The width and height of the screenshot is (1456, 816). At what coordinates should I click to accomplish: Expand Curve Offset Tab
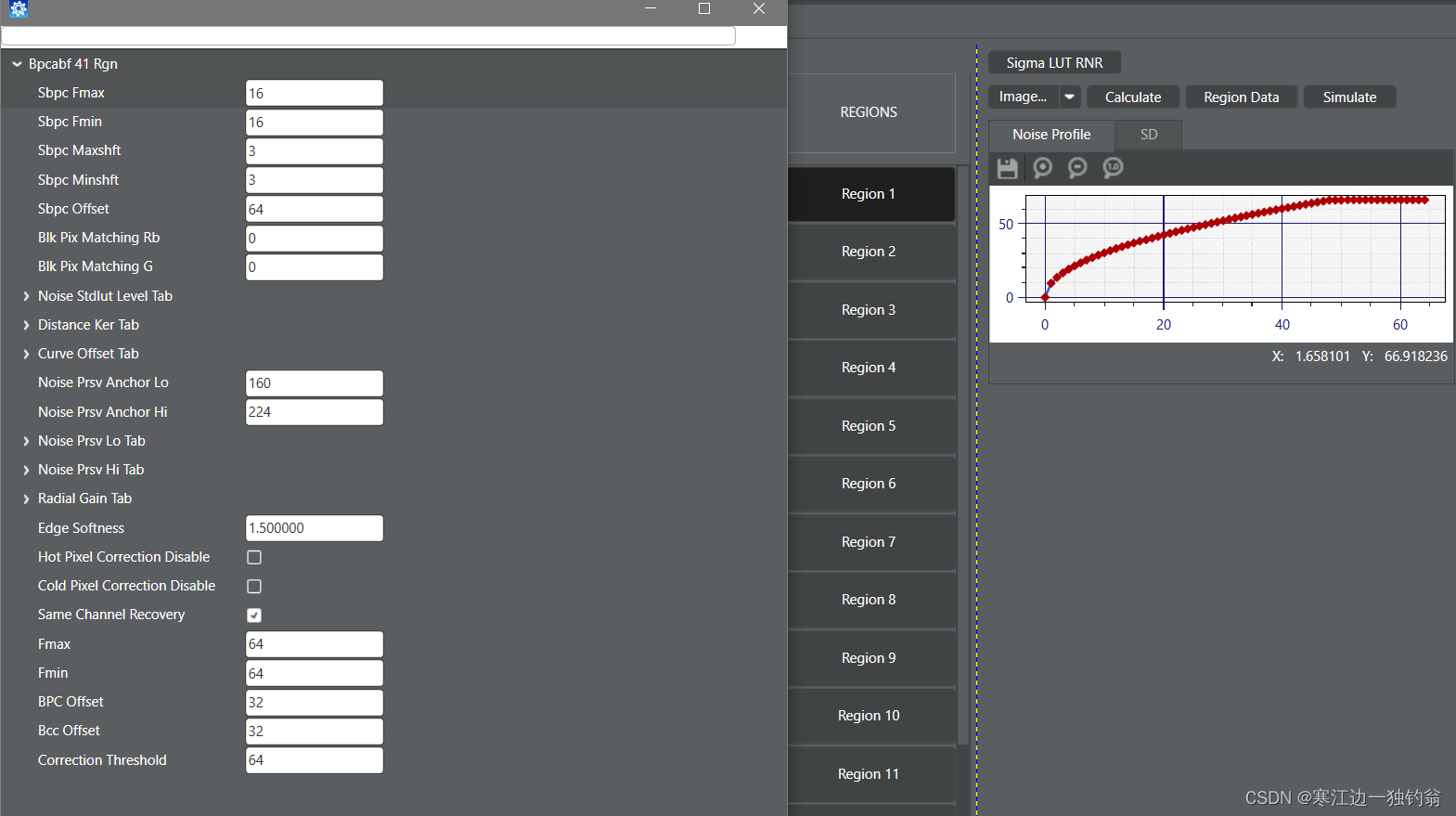pyautogui.click(x=26, y=354)
